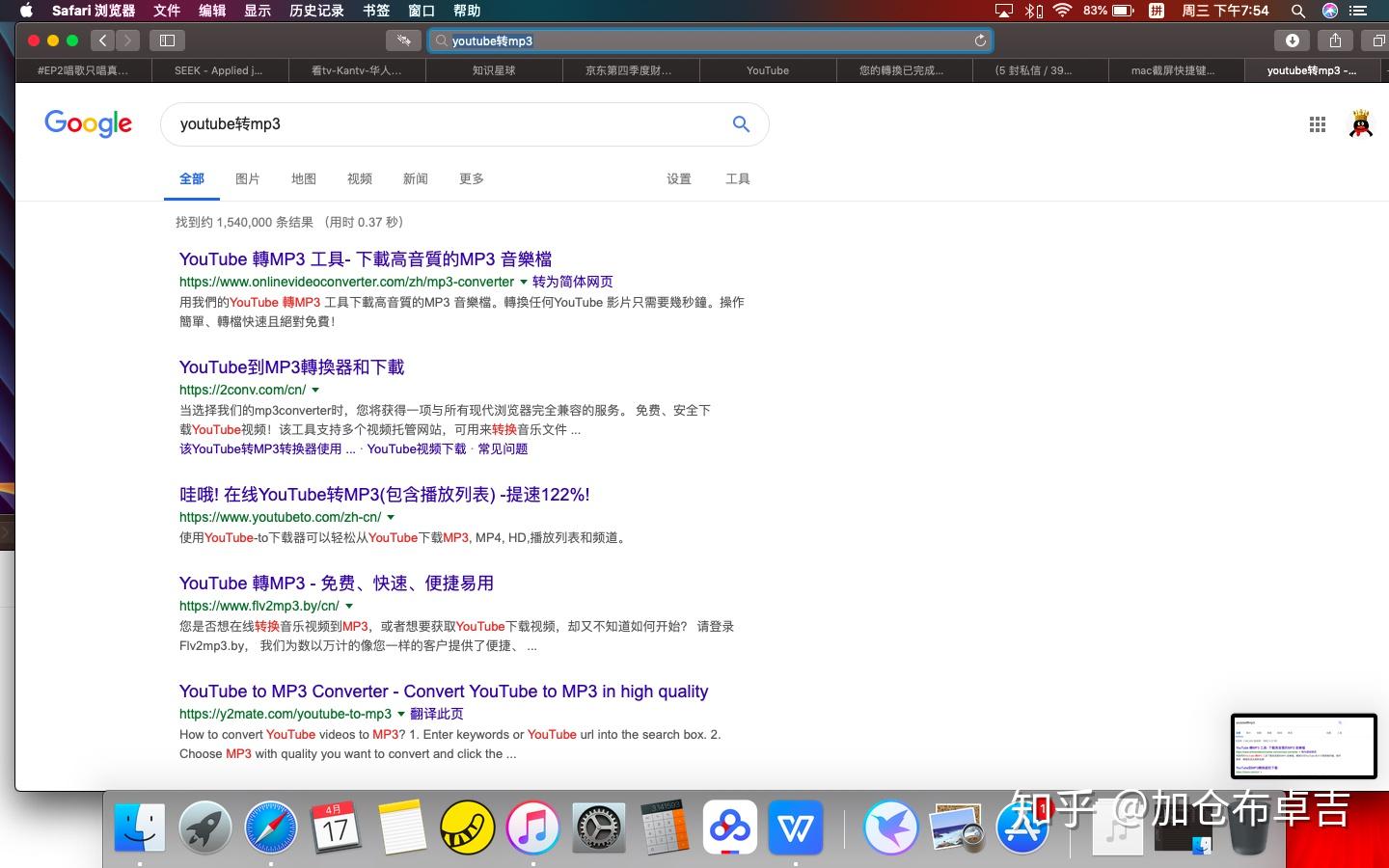Open result YouTube到MP3轉換器和下載
This screenshot has width=1389, height=868.
pos(291,366)
